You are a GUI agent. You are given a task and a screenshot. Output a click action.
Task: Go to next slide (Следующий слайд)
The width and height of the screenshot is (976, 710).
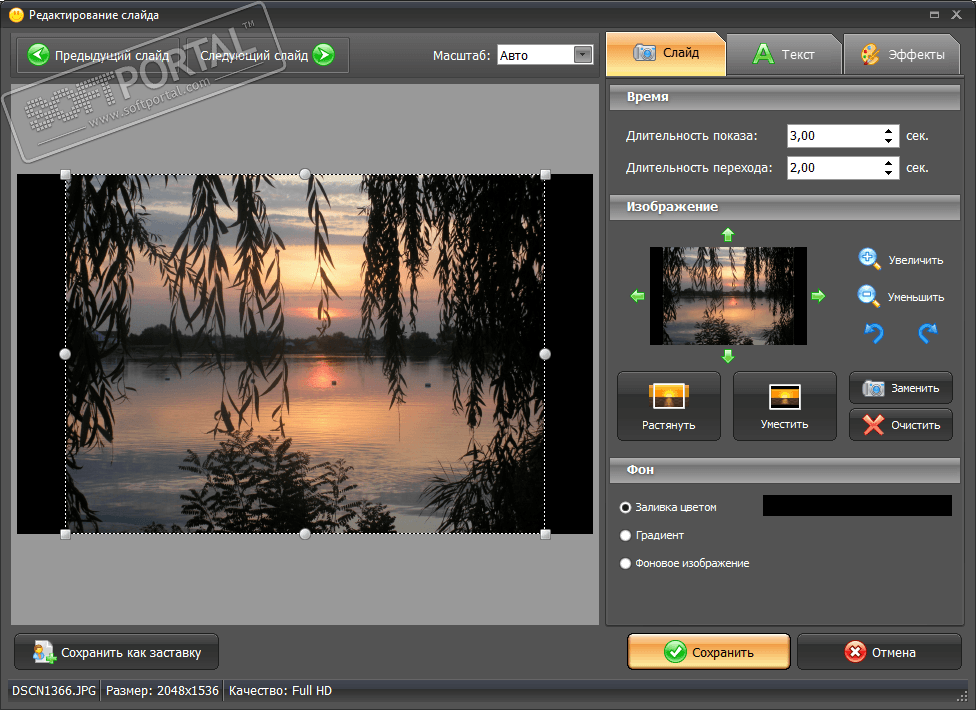pos(267,55)
